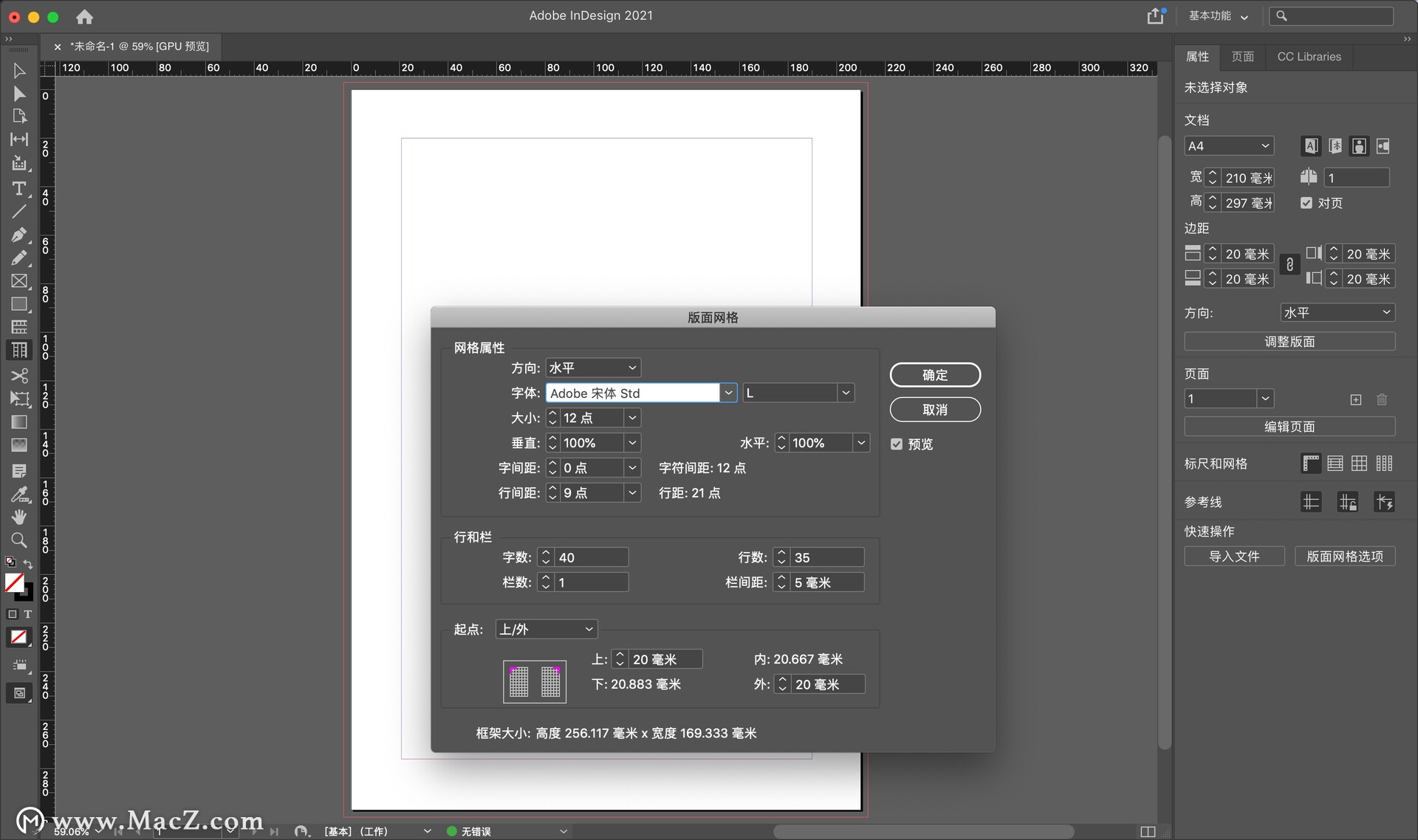Click the search field in the top bar

click(1332, 15)
